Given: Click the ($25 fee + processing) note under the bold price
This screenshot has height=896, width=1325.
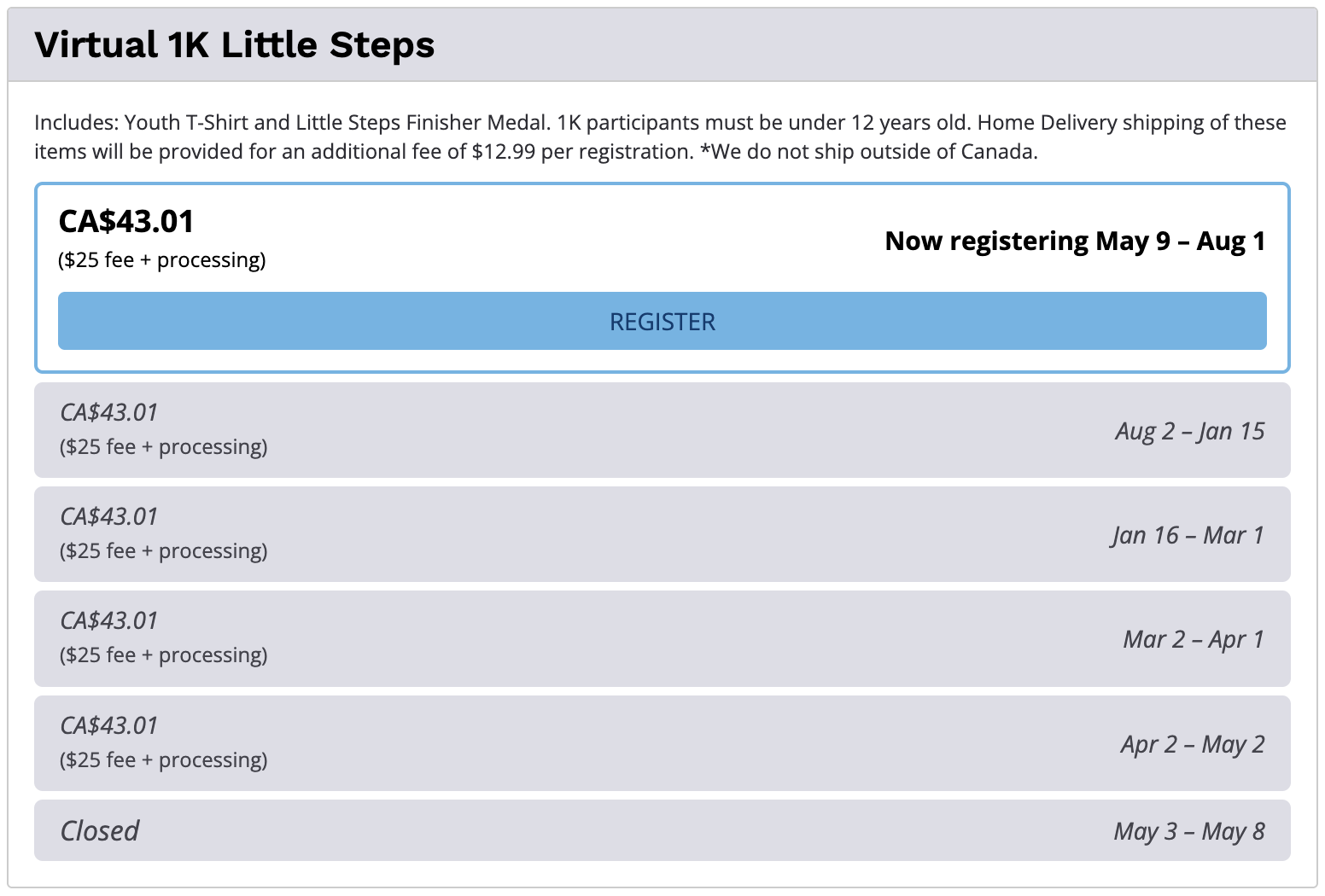Looking at the screenshot, I should pyautogui.click(x=162, y=259).
